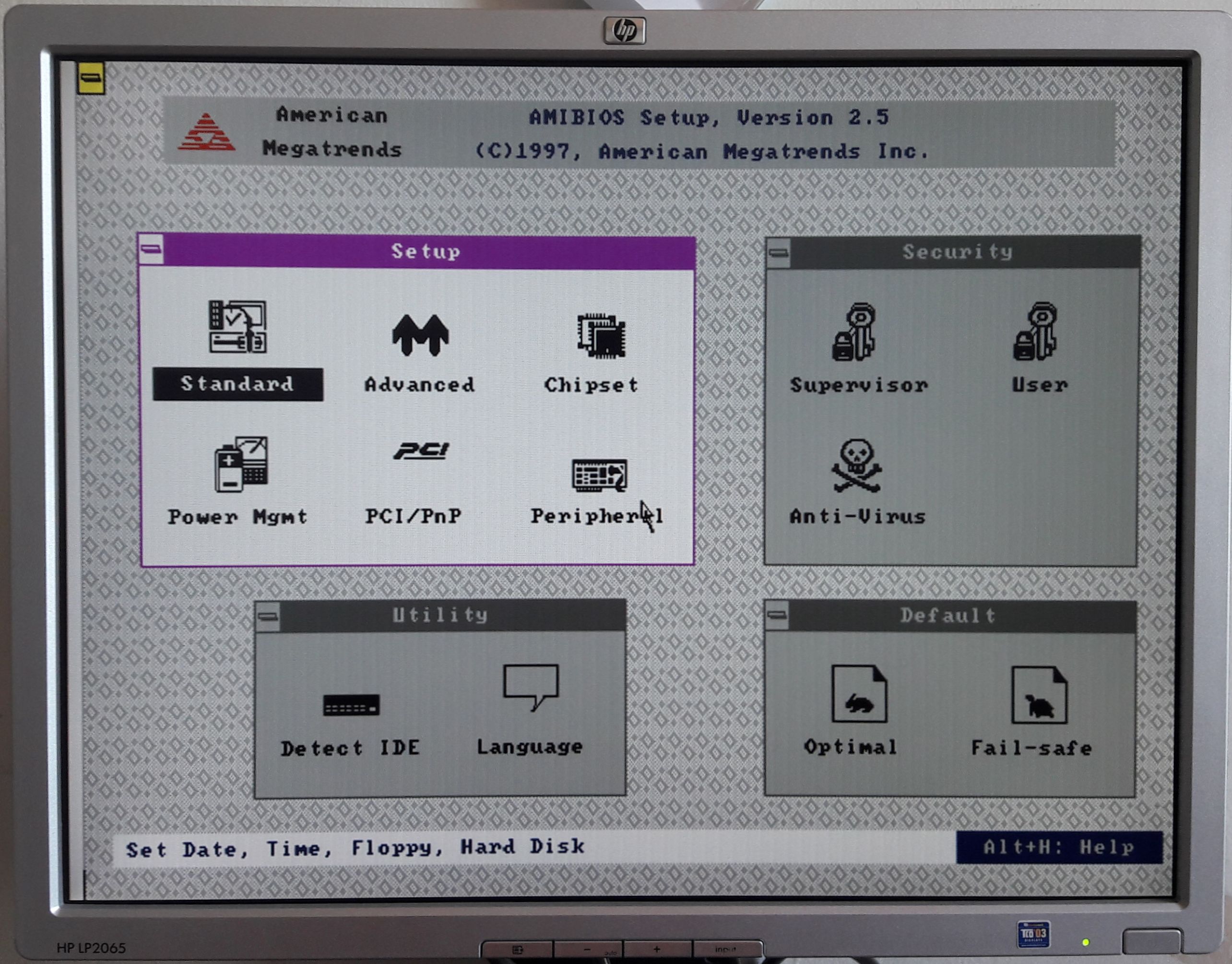Open the Power Mgmt battery icon
Viewport: 1232px width, 964px height.
tap(241, 464)
